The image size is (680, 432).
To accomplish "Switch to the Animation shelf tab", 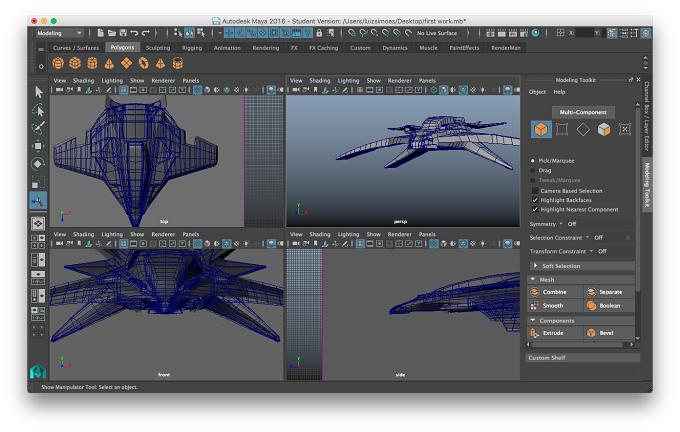I will point(227,48).
